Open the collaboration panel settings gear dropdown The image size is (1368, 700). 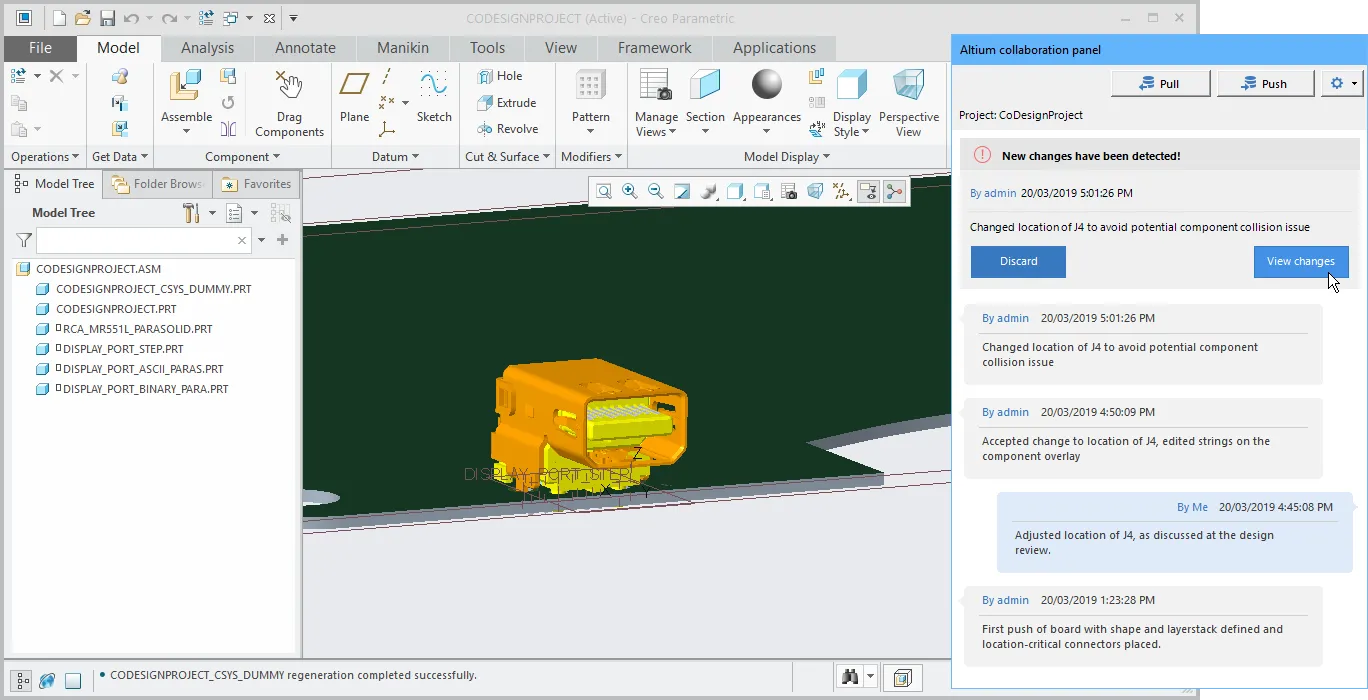tap(1340, 84)
